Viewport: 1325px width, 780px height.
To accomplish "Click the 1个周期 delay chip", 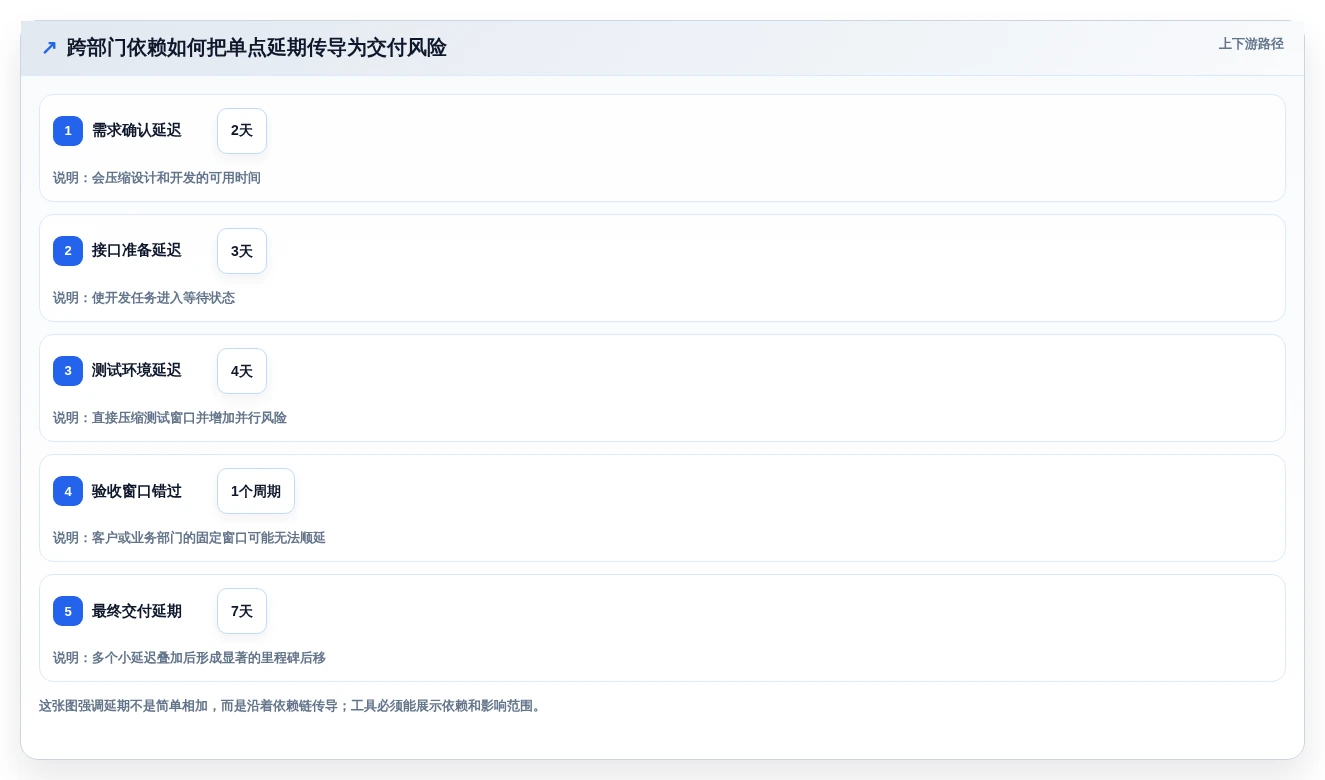I will [256, 491].
